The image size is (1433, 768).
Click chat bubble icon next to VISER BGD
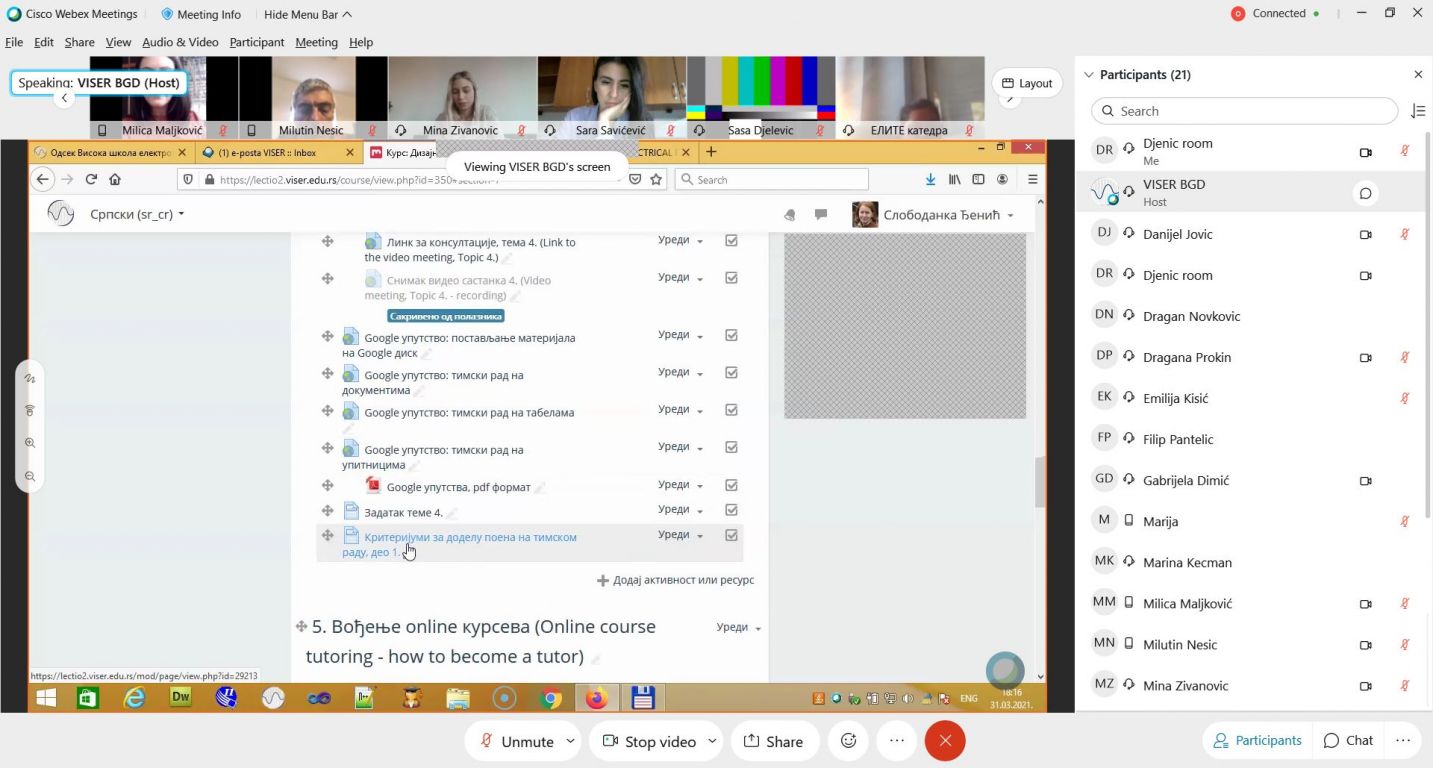pyautogui.click(x=1365, y=193)
